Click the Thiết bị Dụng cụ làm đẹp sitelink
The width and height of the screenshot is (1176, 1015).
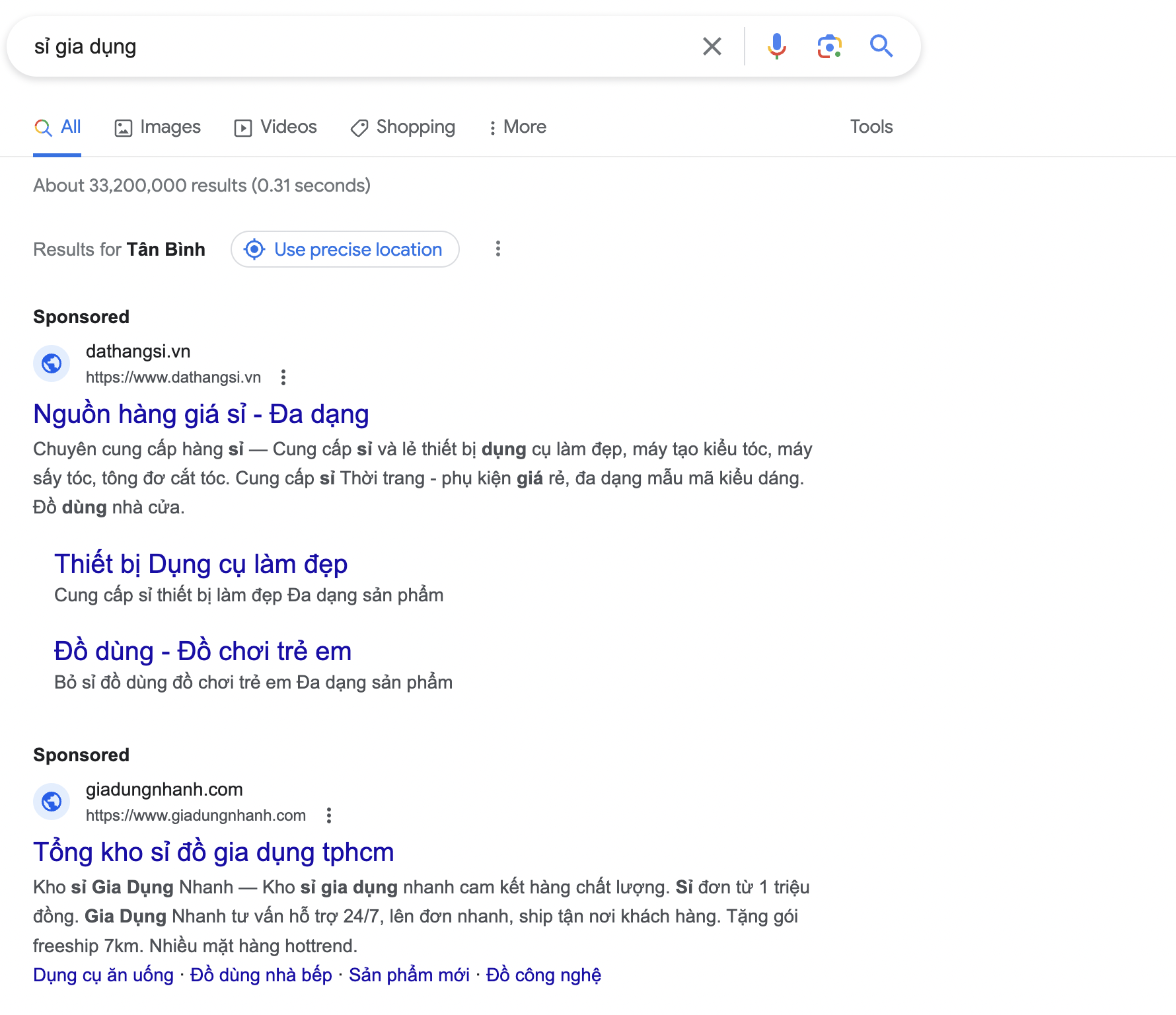click(202, 564)
